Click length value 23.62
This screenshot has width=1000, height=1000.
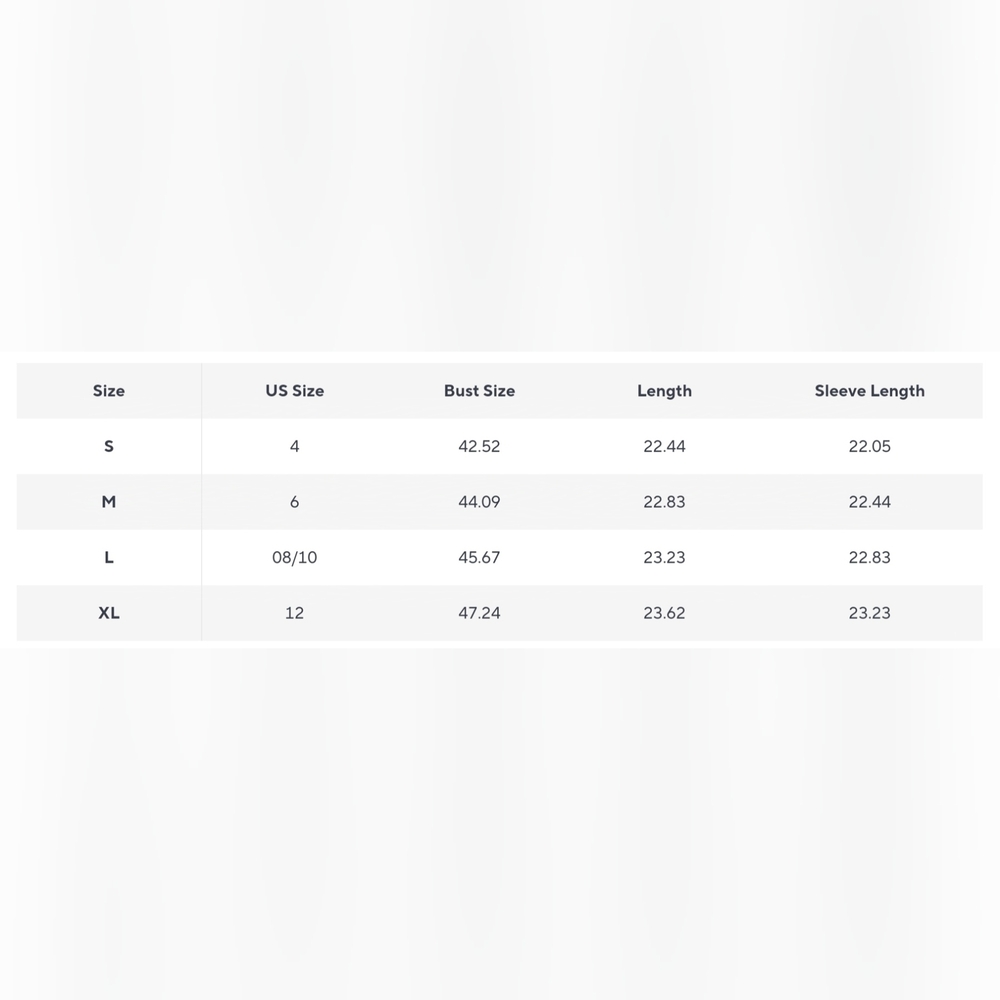coord(665,613)
